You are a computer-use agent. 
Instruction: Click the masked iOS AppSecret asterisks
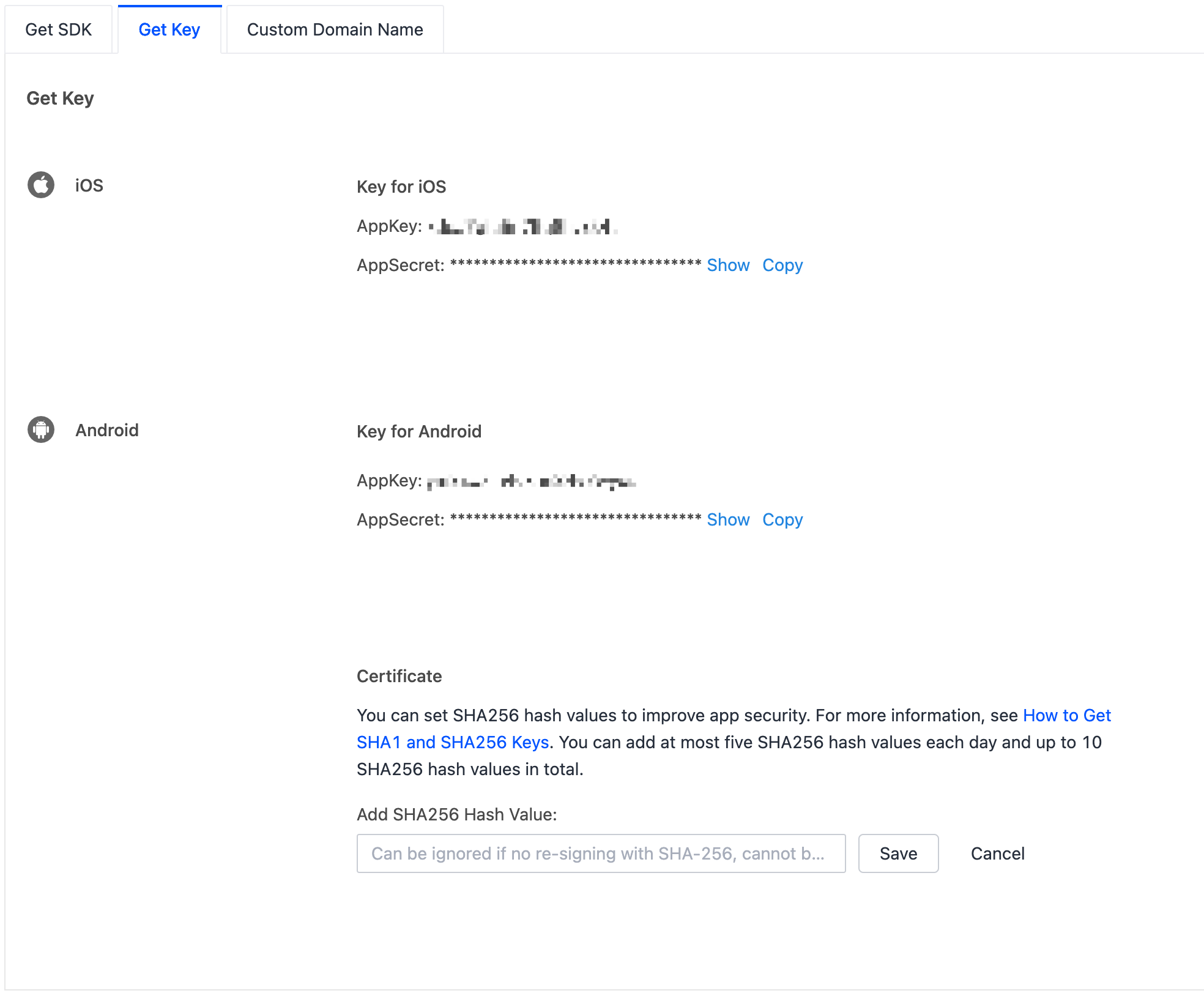[x=575, y=264]
